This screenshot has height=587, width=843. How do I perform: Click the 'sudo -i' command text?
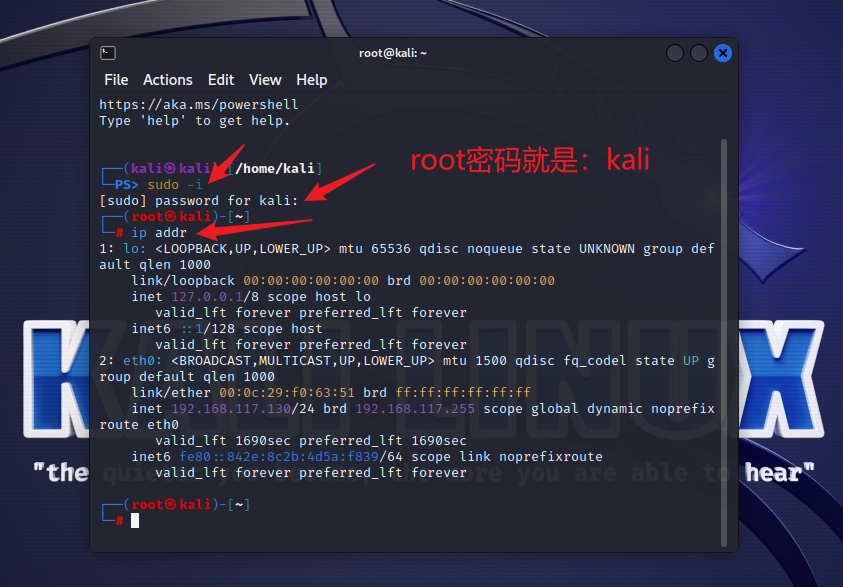175,185
